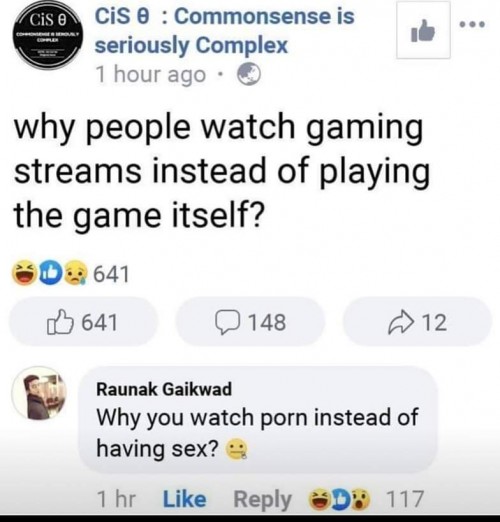Open CiS θ Commonsense is seriously Complex page
Viewport: 500px width, 522px height.
click(225, 31)
